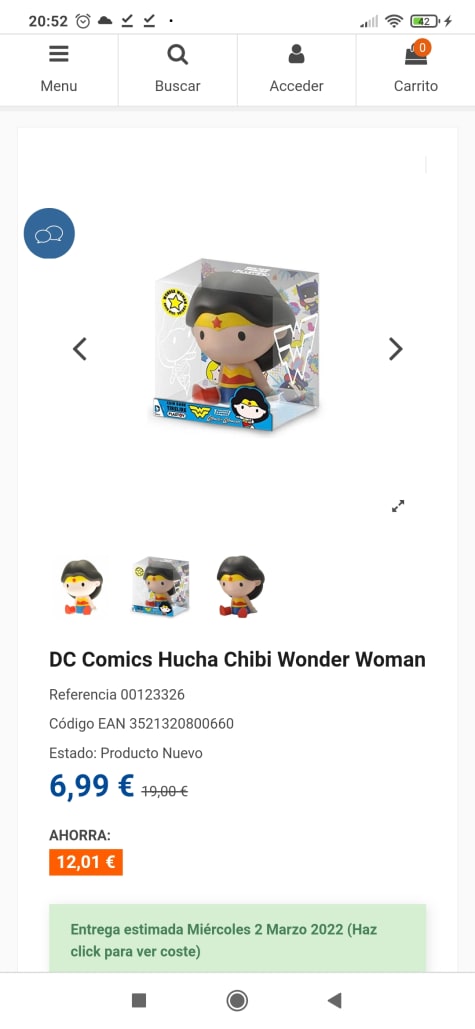The image size is (475, 1029).
Task: Tap the cart item count badge
Action: [423, 47]
